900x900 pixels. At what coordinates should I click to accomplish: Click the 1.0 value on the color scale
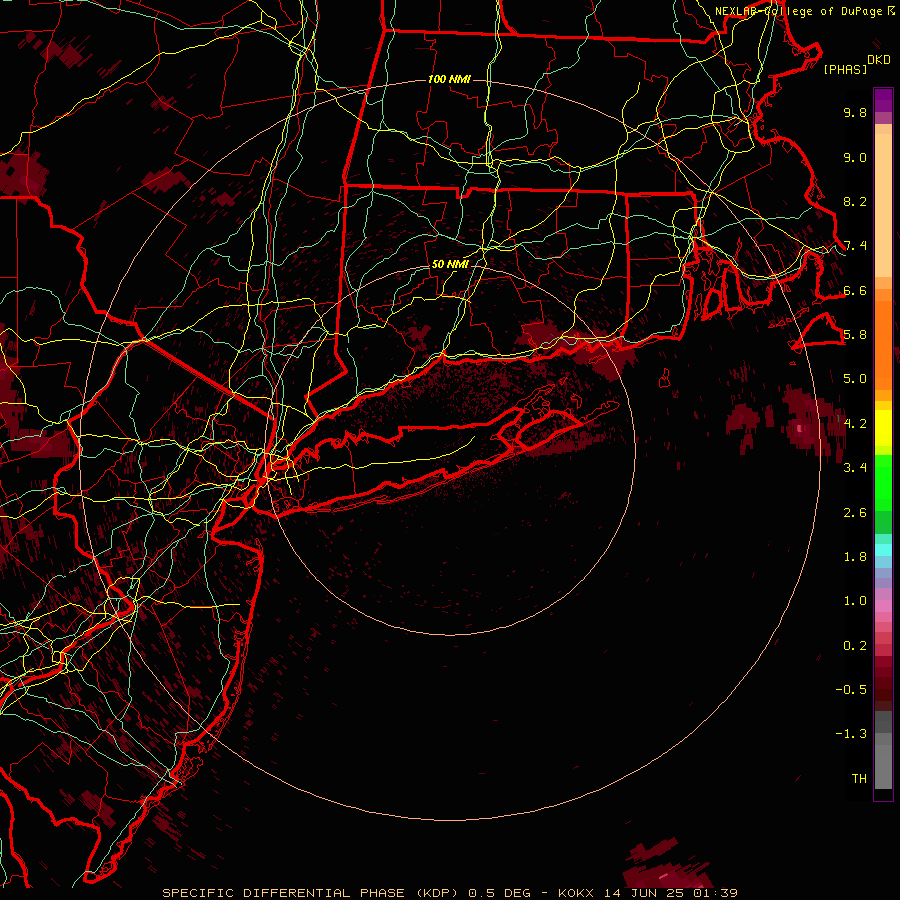[x=855, y=601]
